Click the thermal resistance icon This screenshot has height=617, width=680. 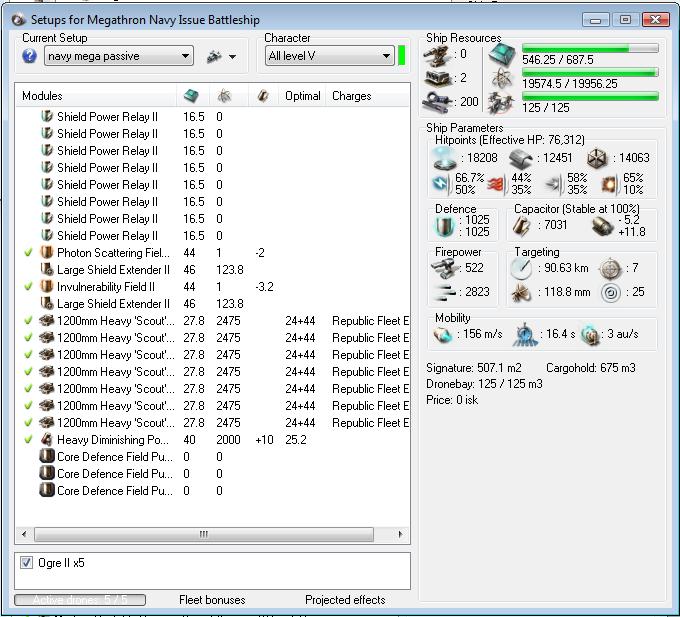pos(495,185)
